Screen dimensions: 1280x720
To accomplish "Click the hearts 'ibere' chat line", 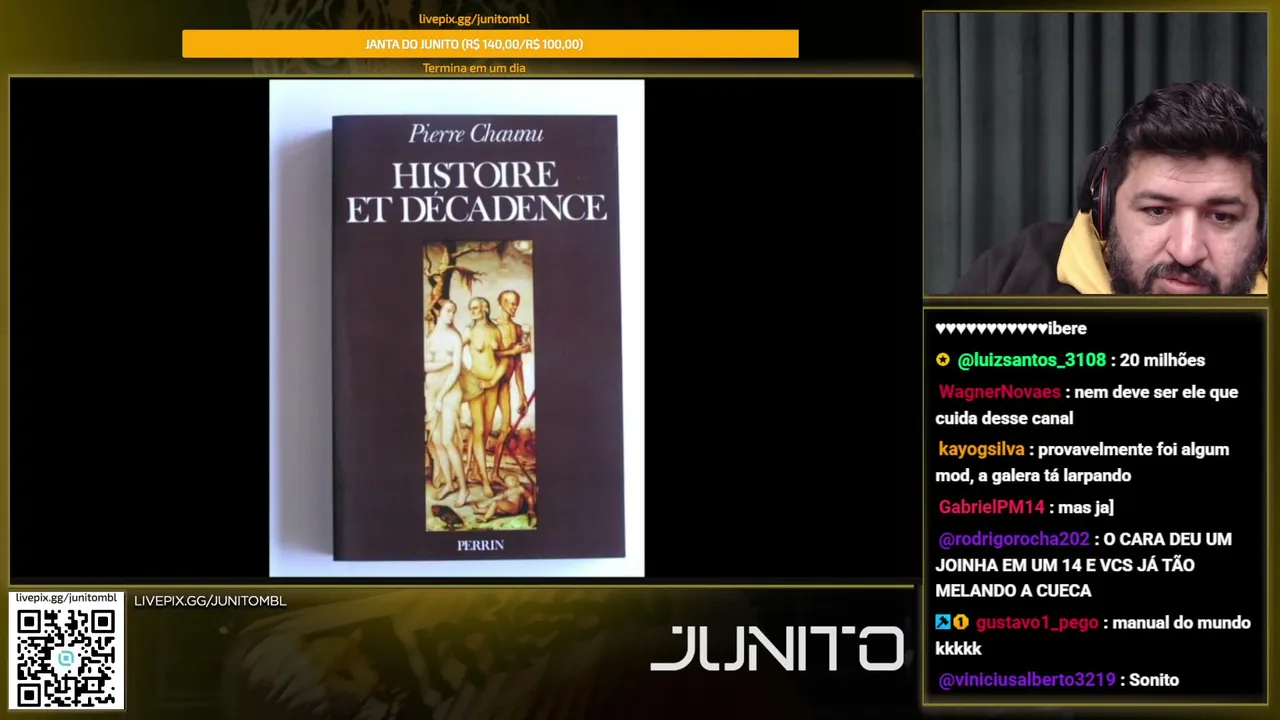I will [1011, 328].
